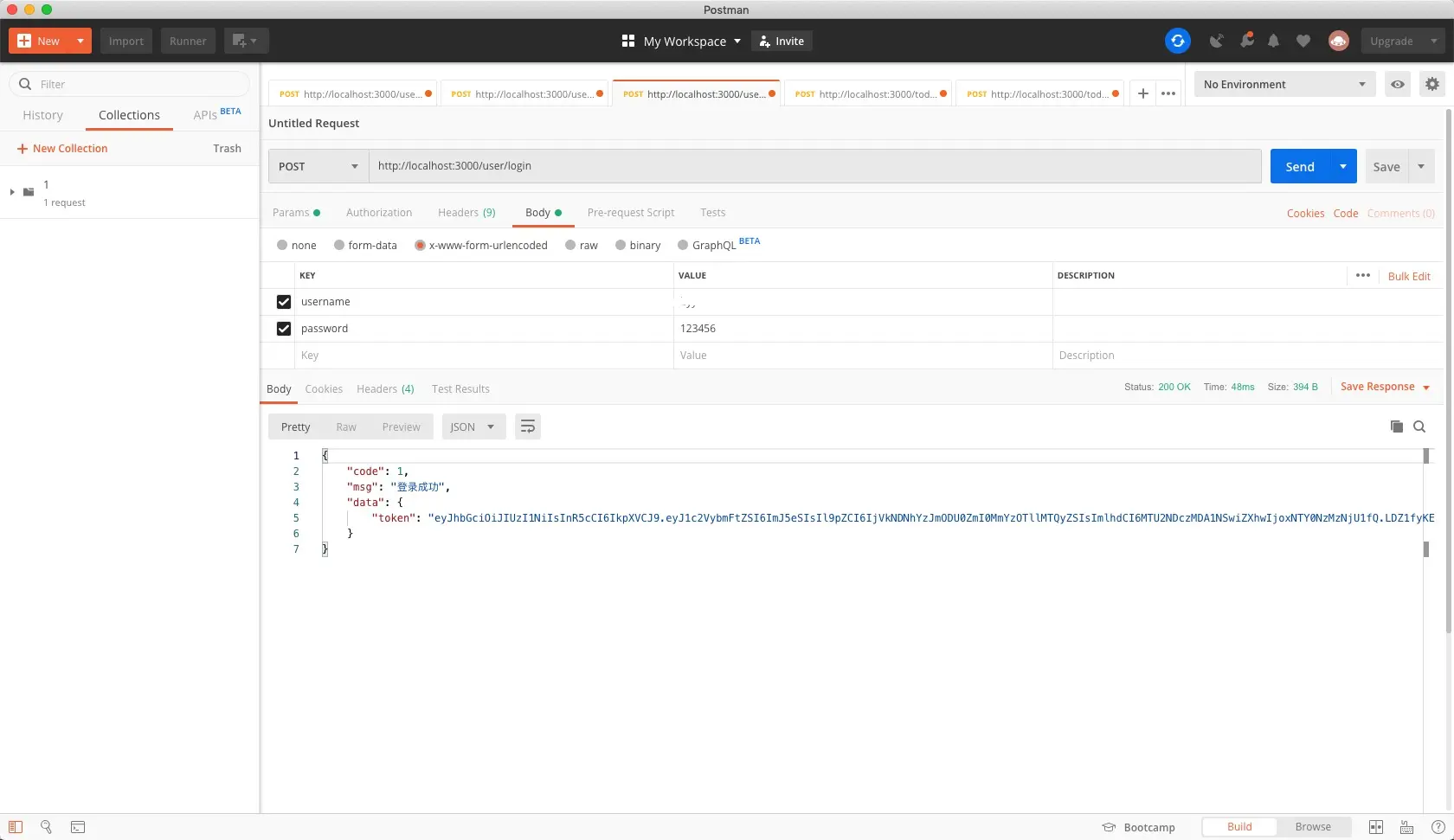Open tab options three-dot menu

(x=1168, y=93)
